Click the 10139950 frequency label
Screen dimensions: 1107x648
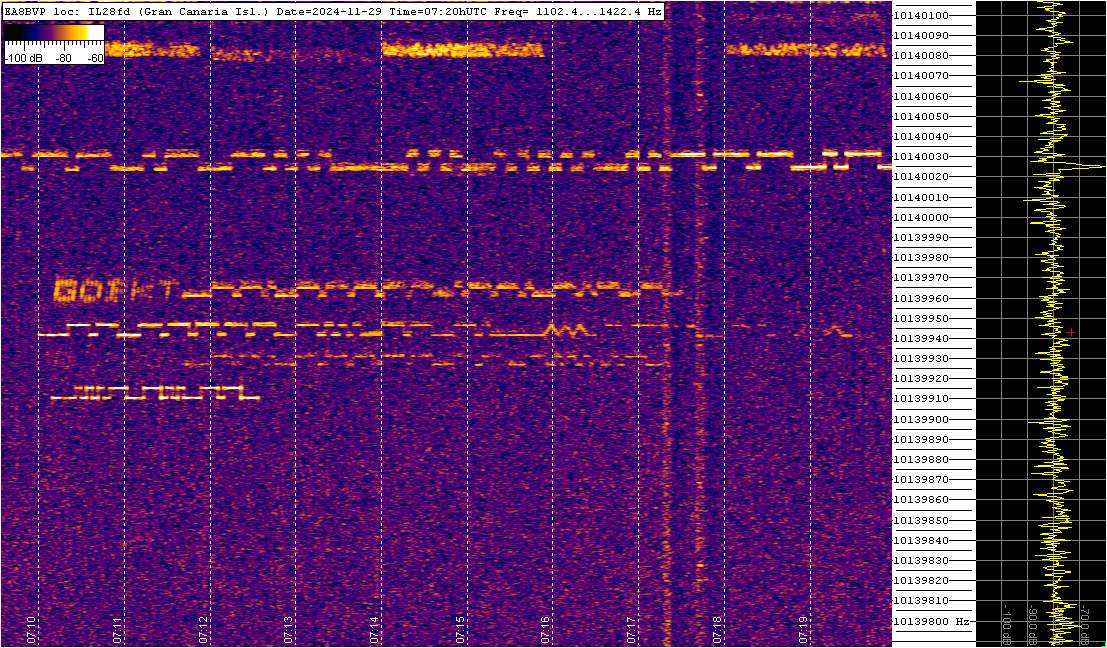[x=920, y=318]
